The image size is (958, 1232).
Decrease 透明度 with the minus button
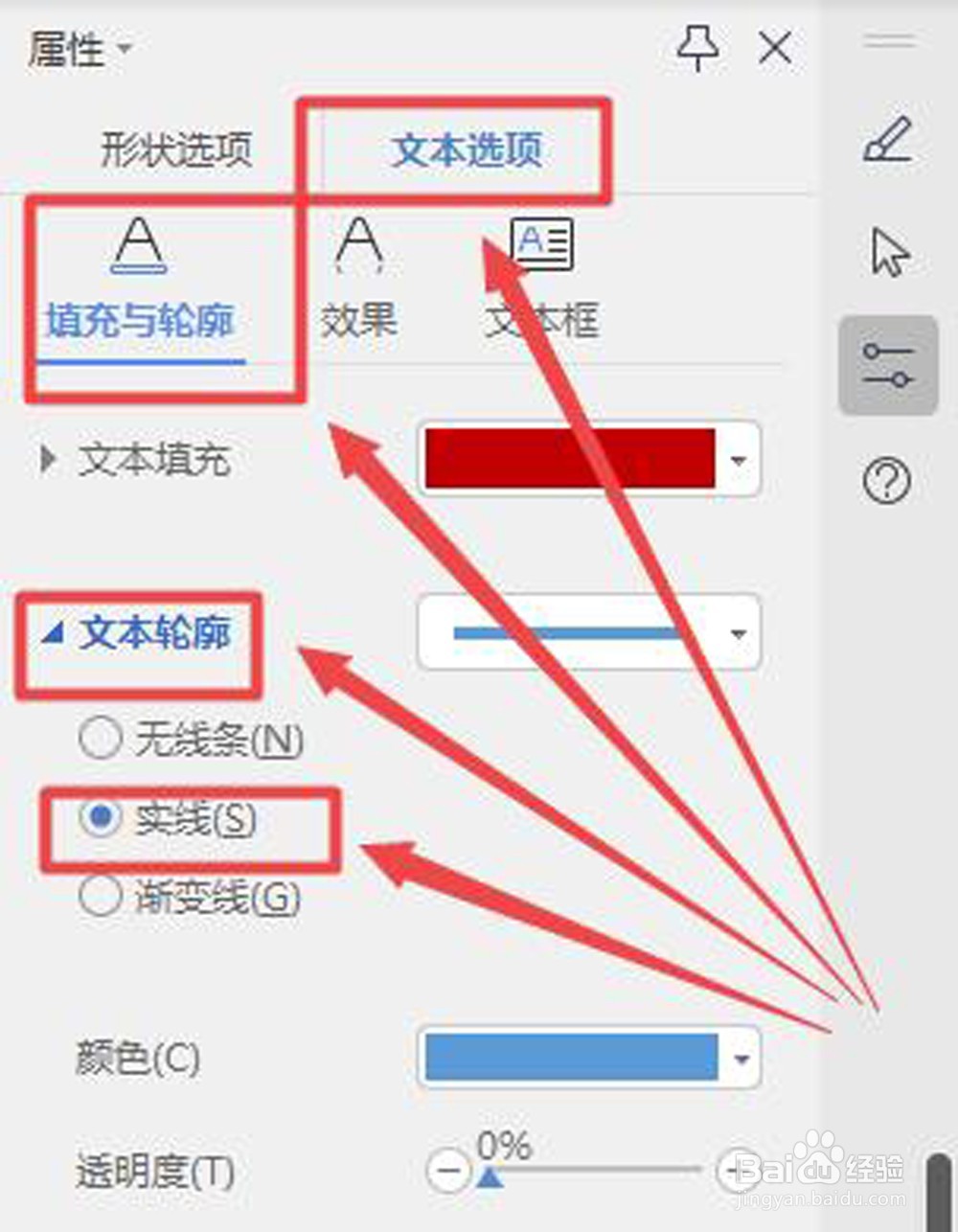(447, 1170)
